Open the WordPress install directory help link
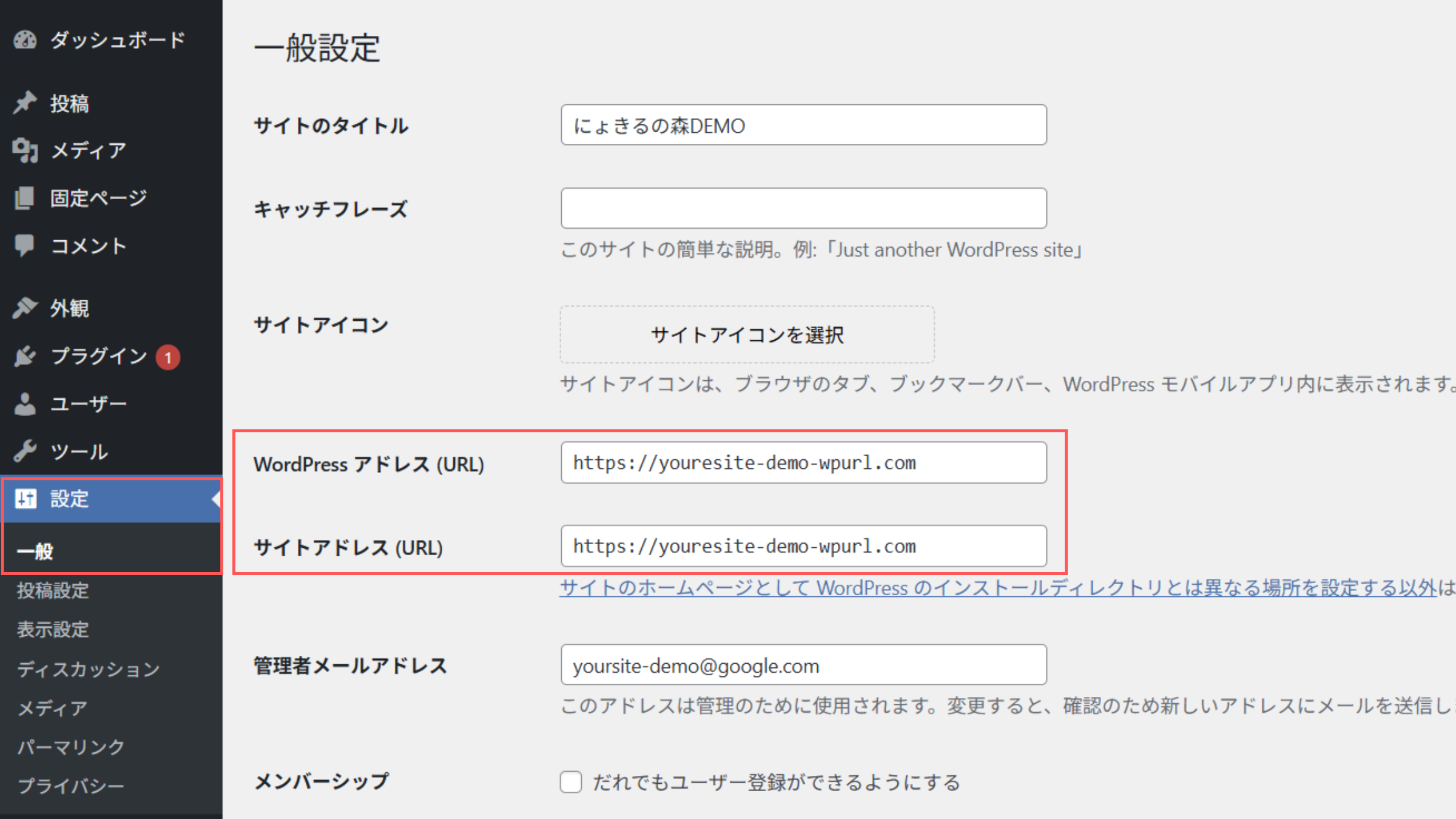The width and height of the screenshot is (1456, 819). click(x=995, y=588)
